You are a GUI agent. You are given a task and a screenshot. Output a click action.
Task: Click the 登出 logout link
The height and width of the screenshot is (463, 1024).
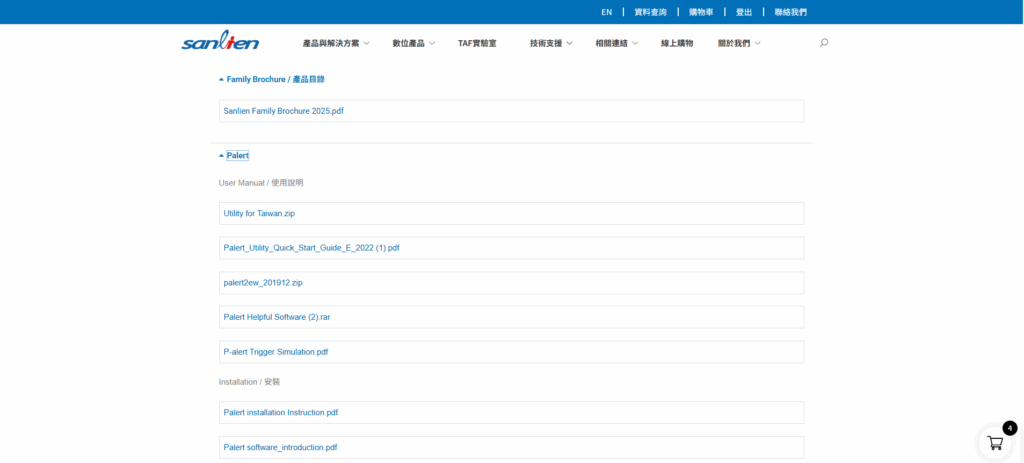pyautogui.click(x=744, y=12)
